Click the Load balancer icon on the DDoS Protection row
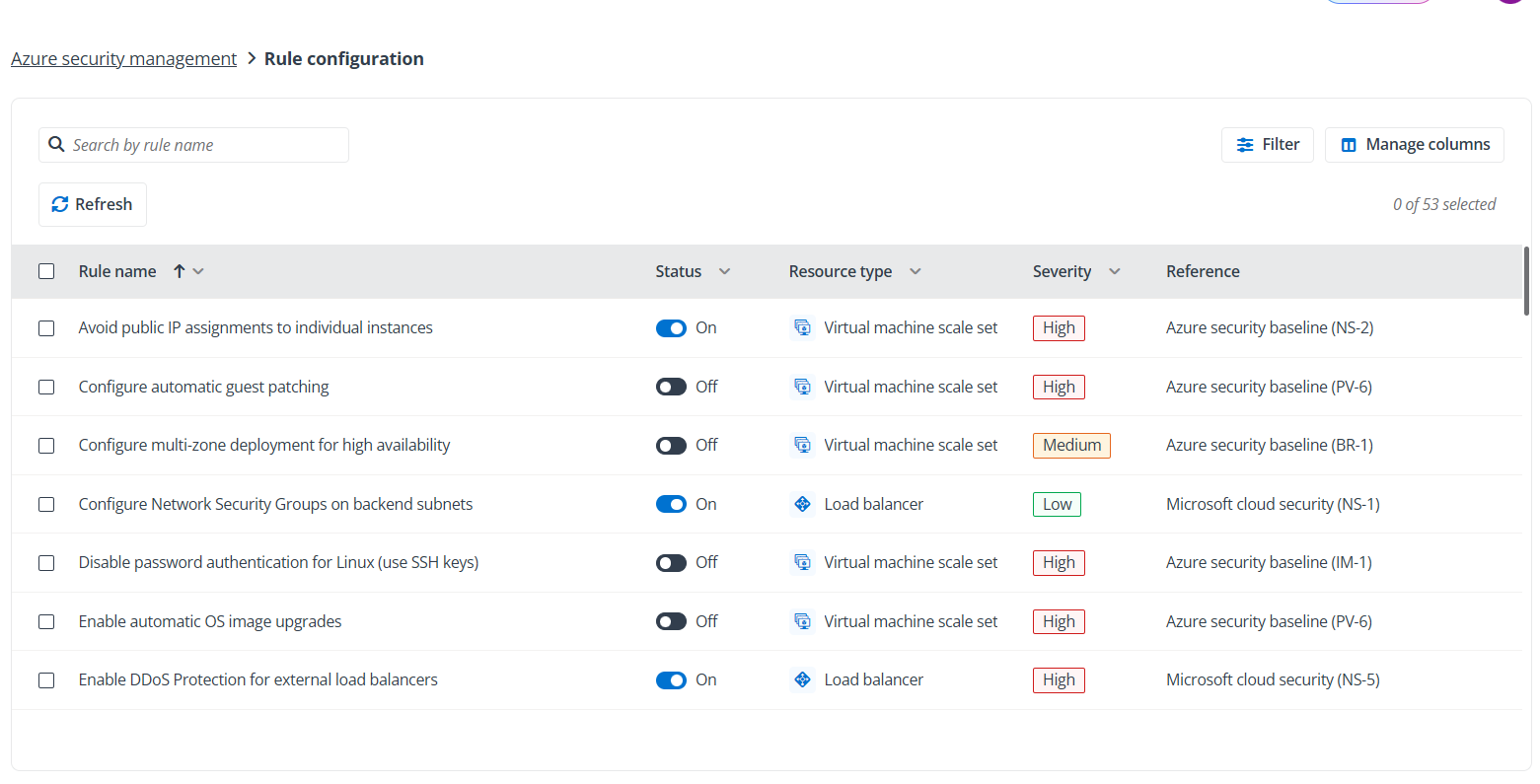This screenshot has height=784, width=1540. (802, 679)
